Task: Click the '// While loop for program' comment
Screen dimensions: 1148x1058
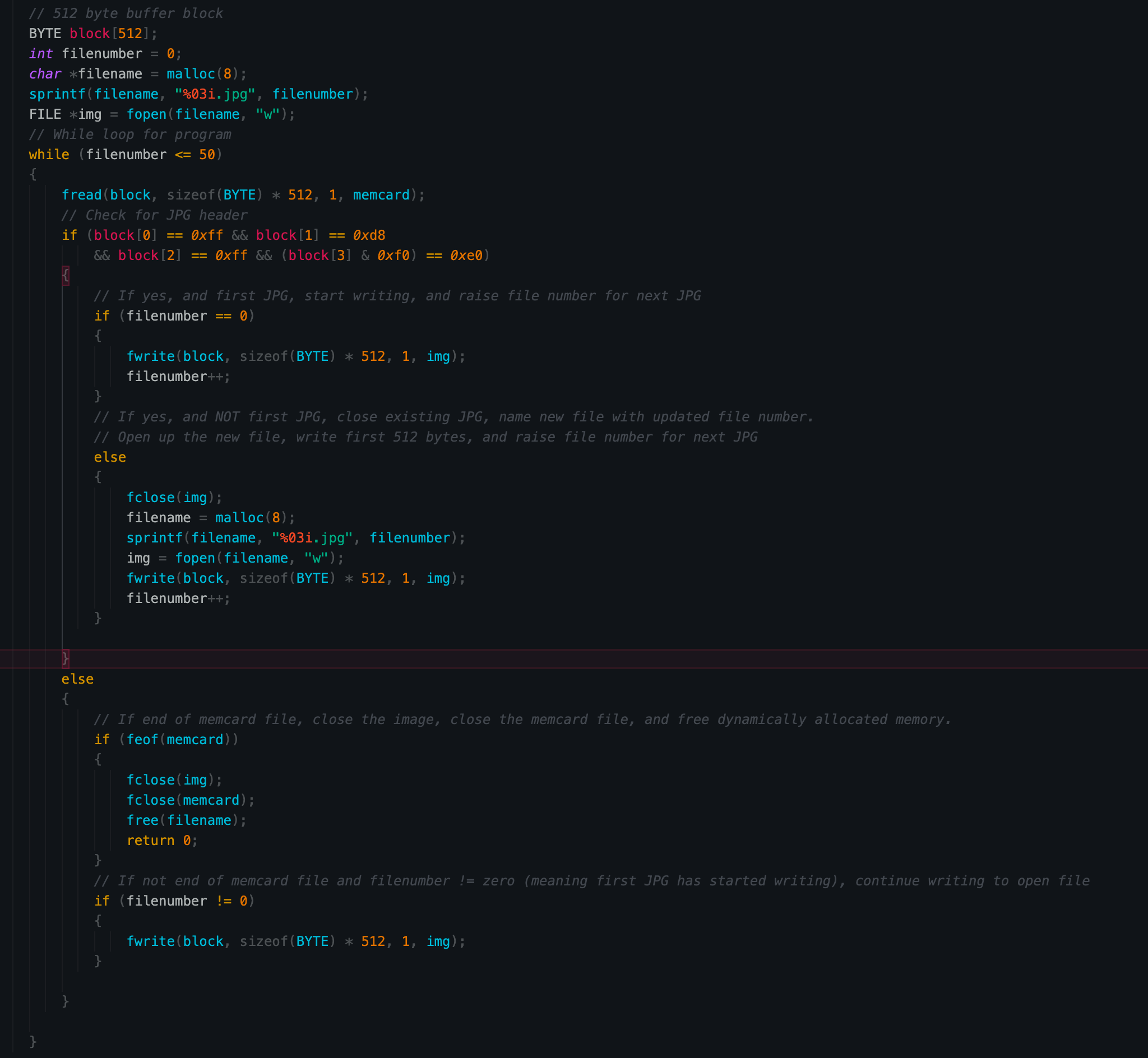Action: click(129, 134)
